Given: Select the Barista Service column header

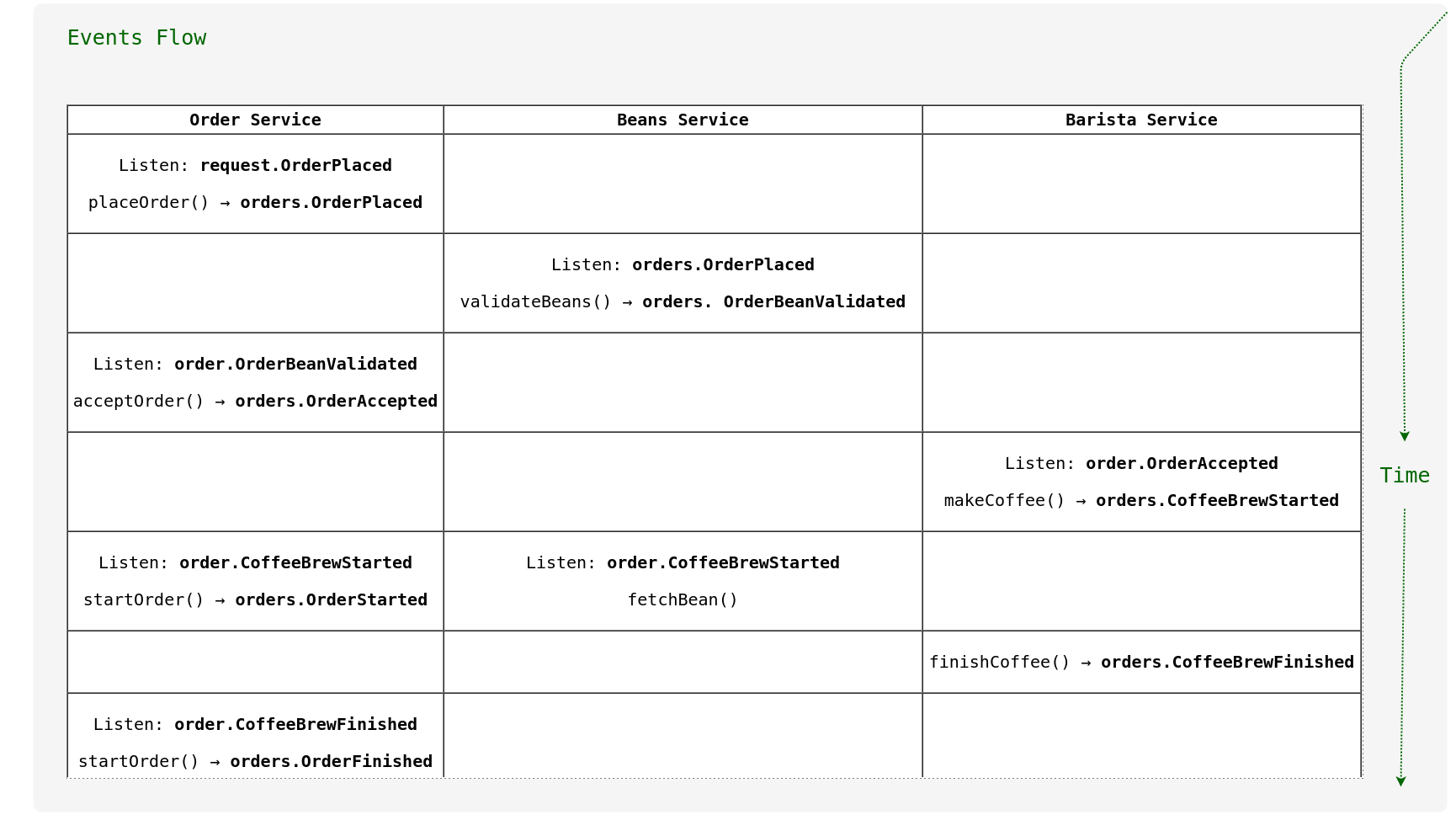Looking at the screenshot, I should pyautogui.click(x=1140, y=120).
